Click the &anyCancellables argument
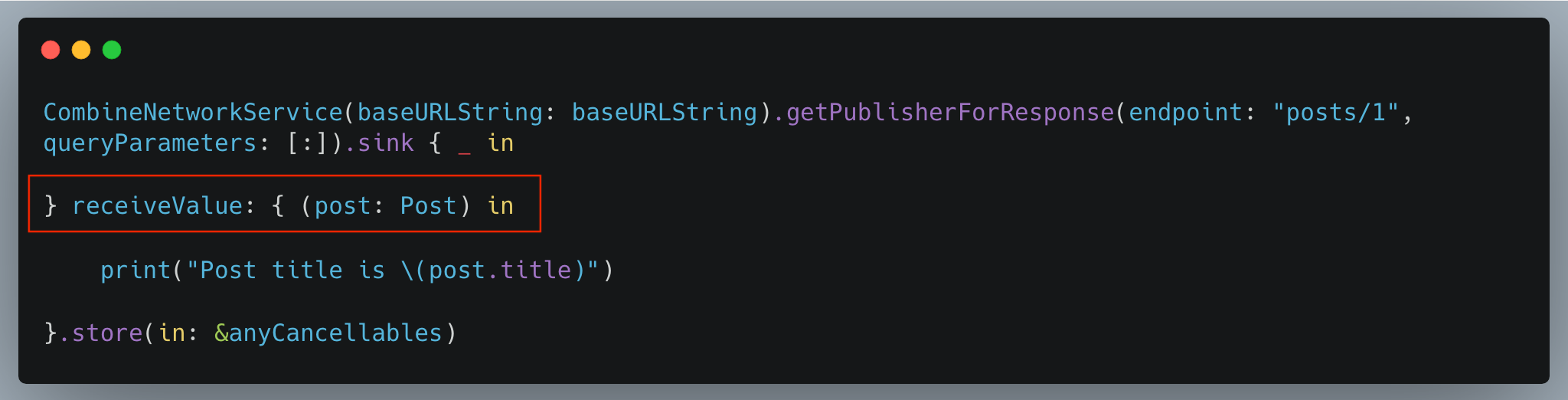This screenshot has width=1568, height=400. point(328,333)
